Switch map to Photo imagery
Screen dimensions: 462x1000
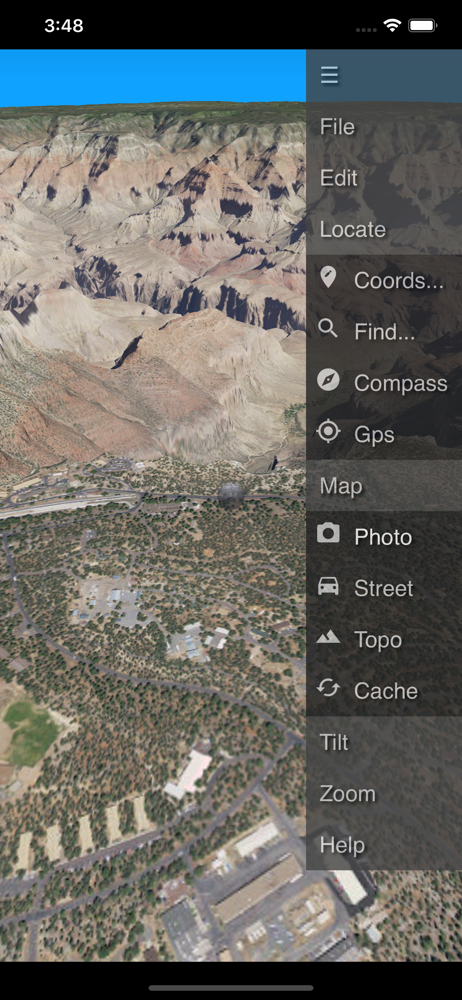coord(384,537)
